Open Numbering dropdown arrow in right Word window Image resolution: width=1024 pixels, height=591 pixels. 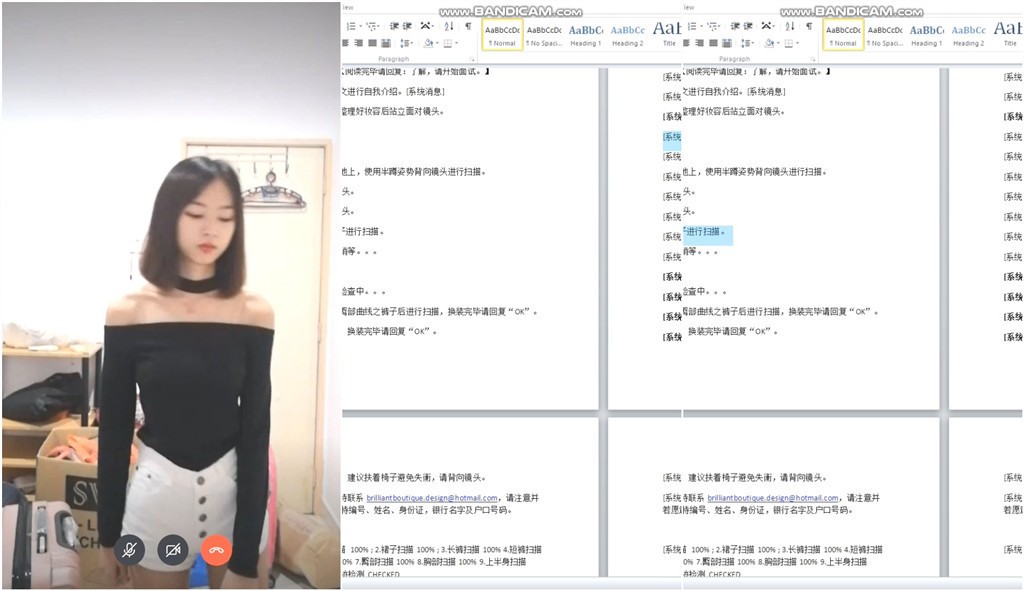(701, 26)
